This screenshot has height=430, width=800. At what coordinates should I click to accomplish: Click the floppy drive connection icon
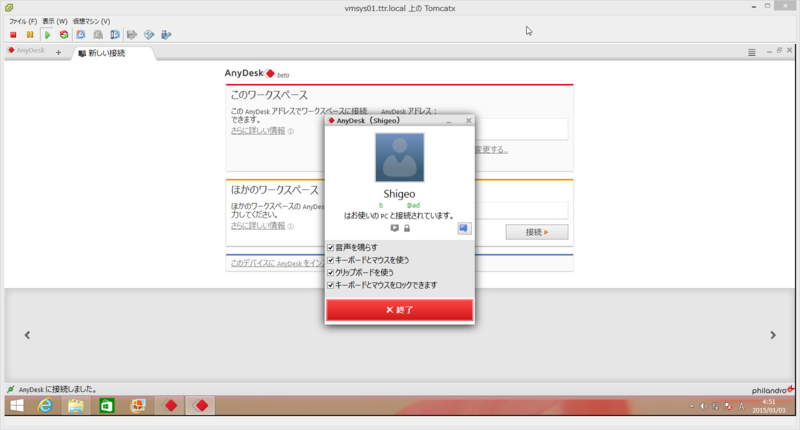pos(132,35)
